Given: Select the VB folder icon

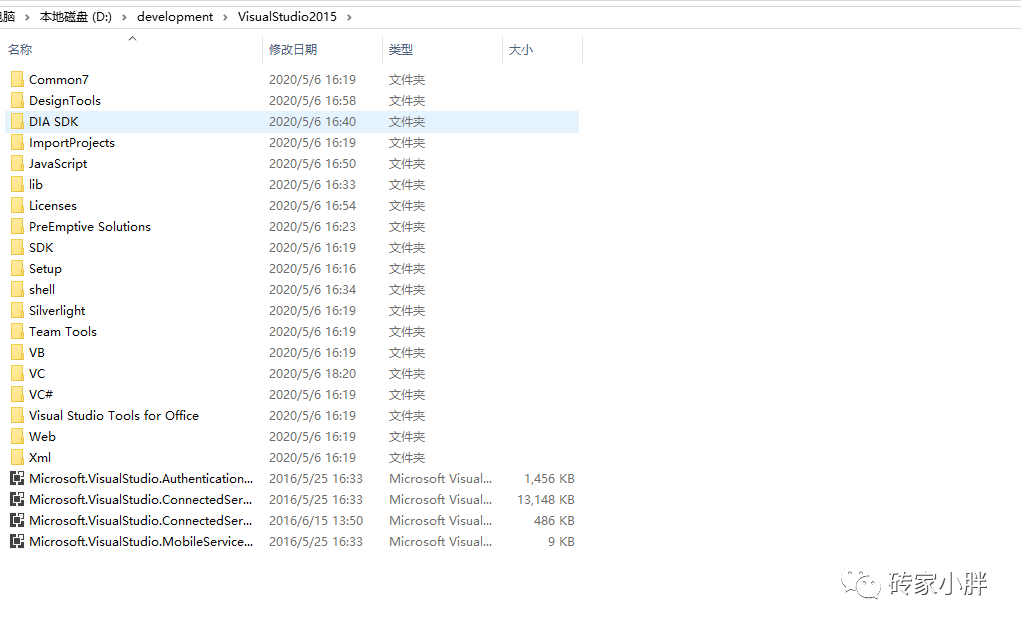Looking at the screenshot, I should pos(17,352).
